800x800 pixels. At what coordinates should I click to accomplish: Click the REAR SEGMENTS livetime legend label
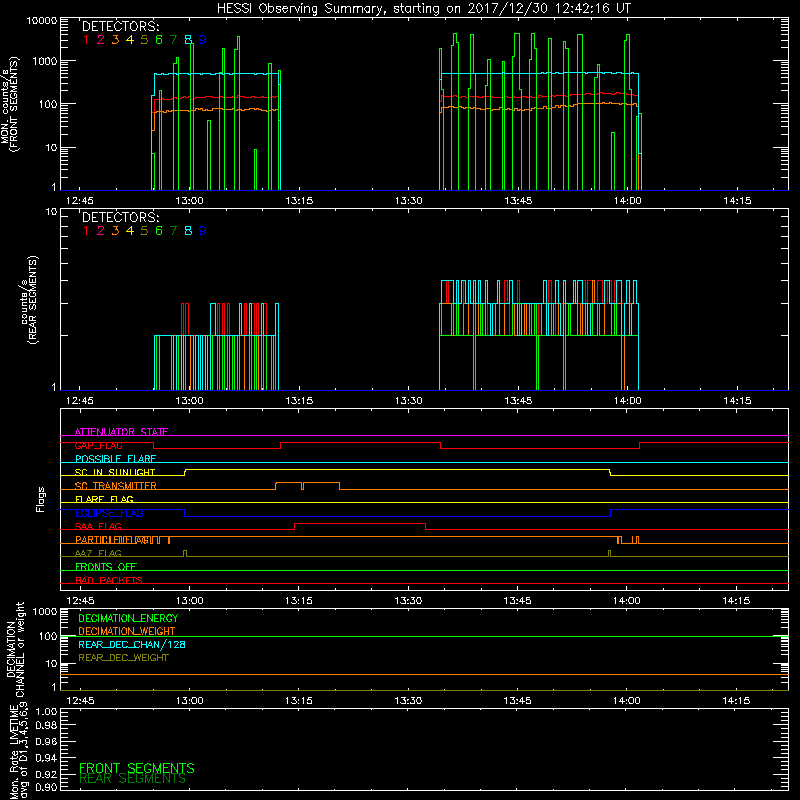pos(133,779)
